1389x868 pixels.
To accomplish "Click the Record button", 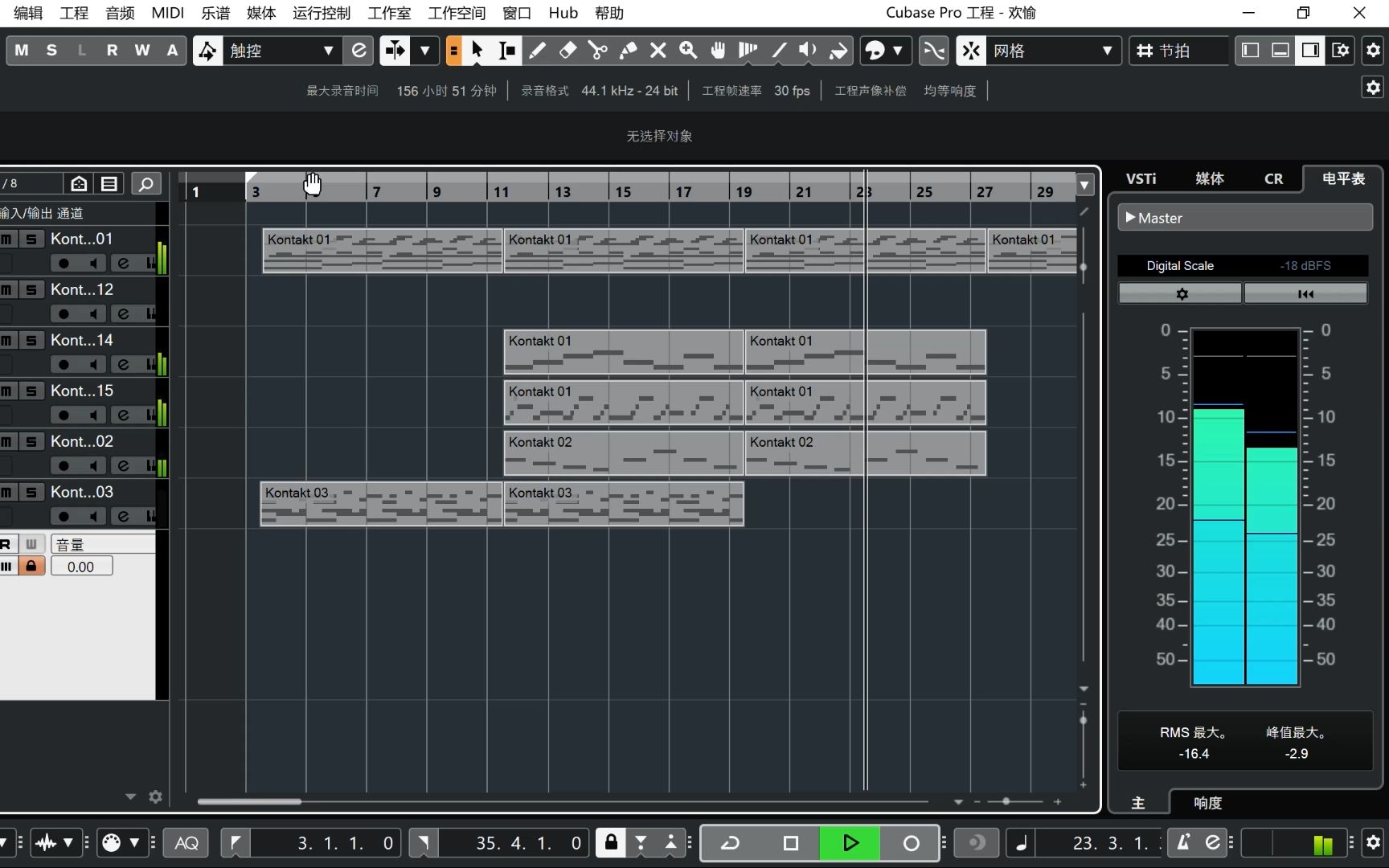I will [x=910, y=842].
